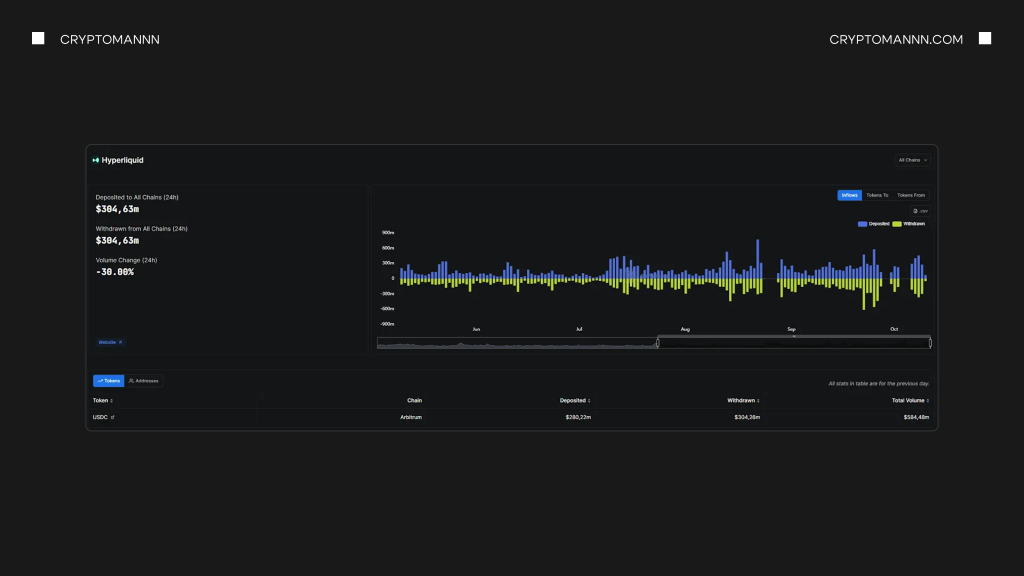Select the Inflows chart view
The width and height of the screenshot is (1024, 576).
849,195
